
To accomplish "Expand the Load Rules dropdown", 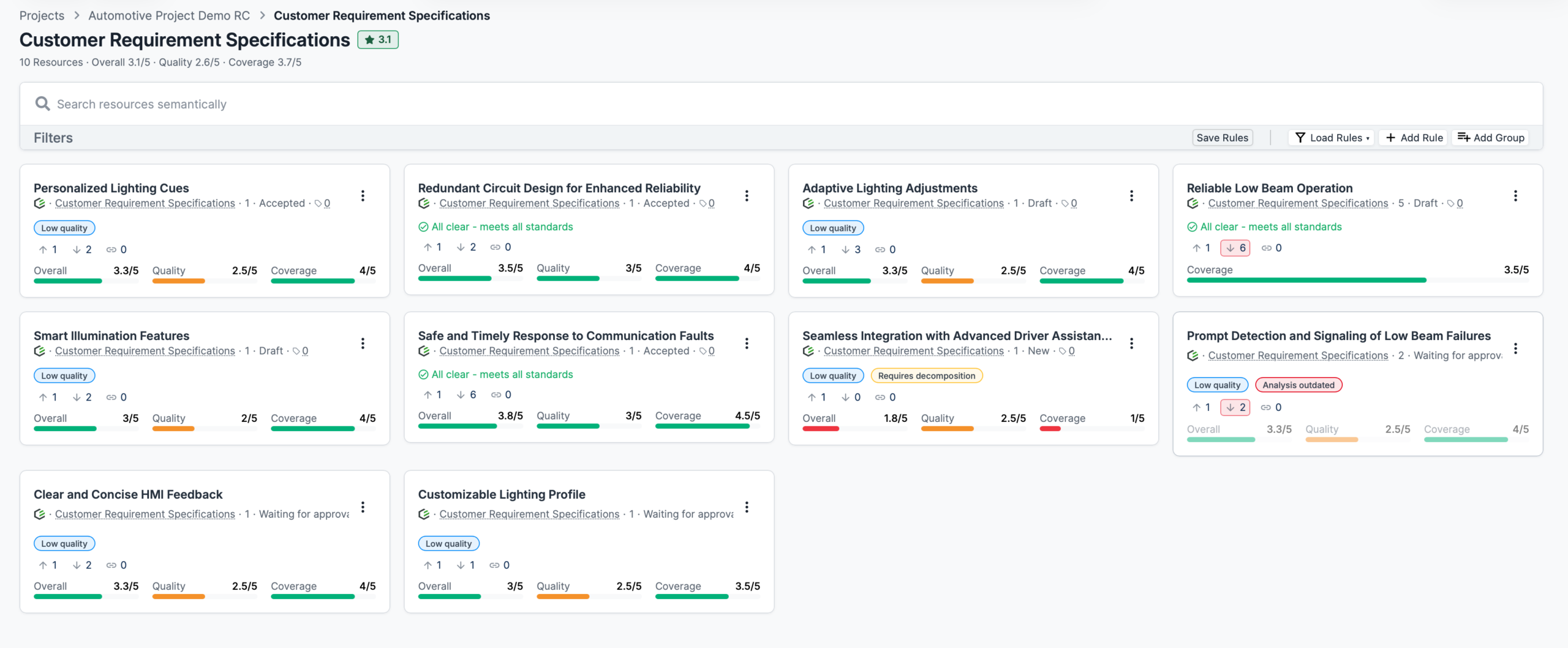I will coord(1332,138).
